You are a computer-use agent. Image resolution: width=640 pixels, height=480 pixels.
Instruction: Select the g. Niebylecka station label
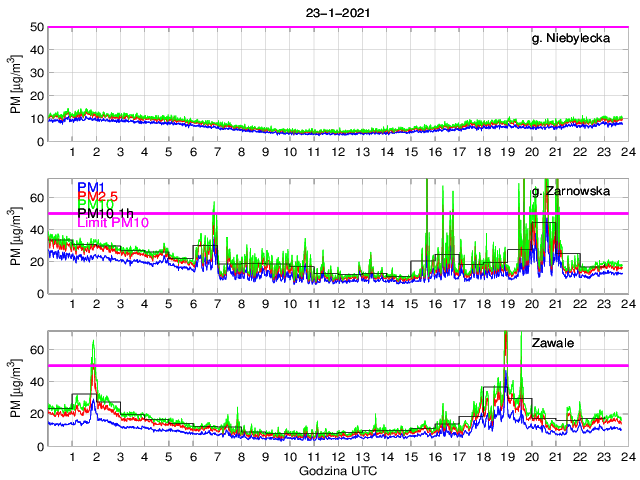pyautogui.click(x=577, y=39)
